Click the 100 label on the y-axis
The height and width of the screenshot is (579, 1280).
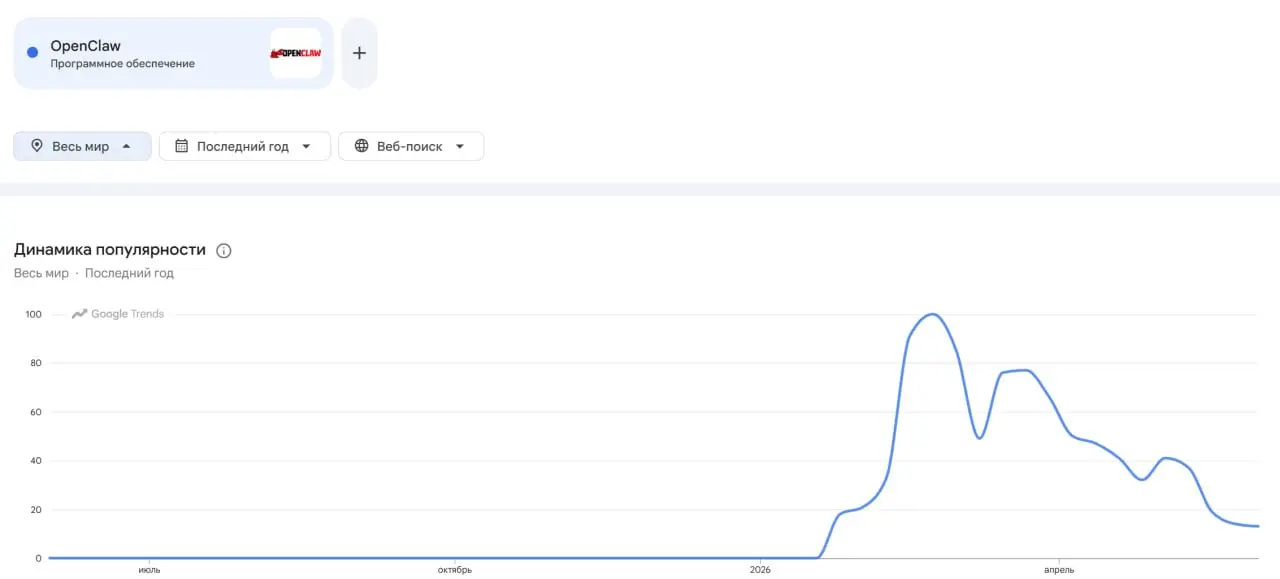(34, 315)
